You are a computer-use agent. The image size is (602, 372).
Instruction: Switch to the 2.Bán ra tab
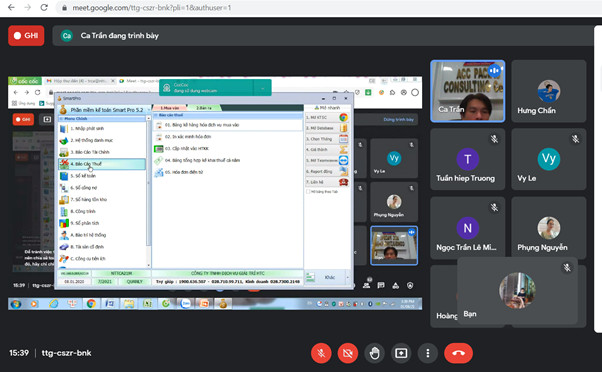pyautogui.click(x=204, y=108)
